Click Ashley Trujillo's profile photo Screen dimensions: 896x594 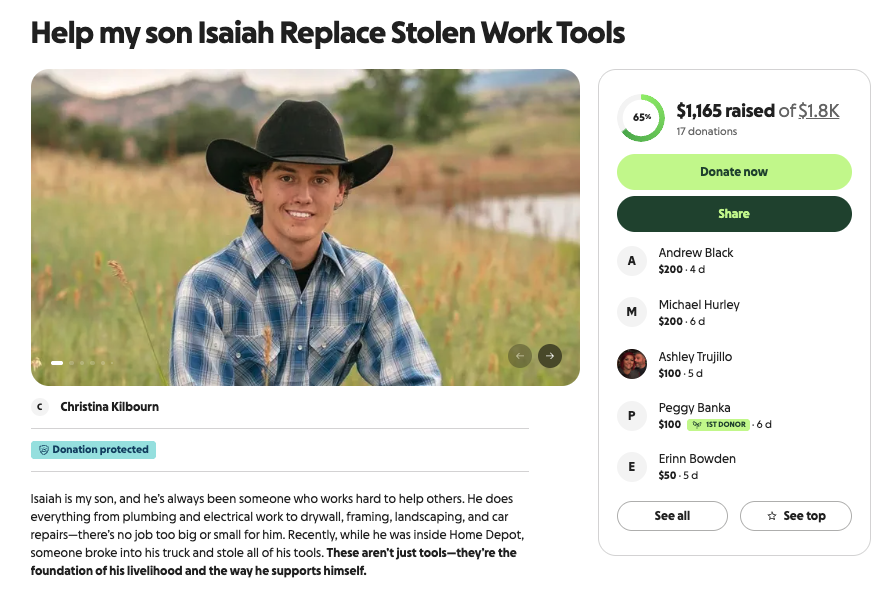pyautogui.click(x=632, y=363)
